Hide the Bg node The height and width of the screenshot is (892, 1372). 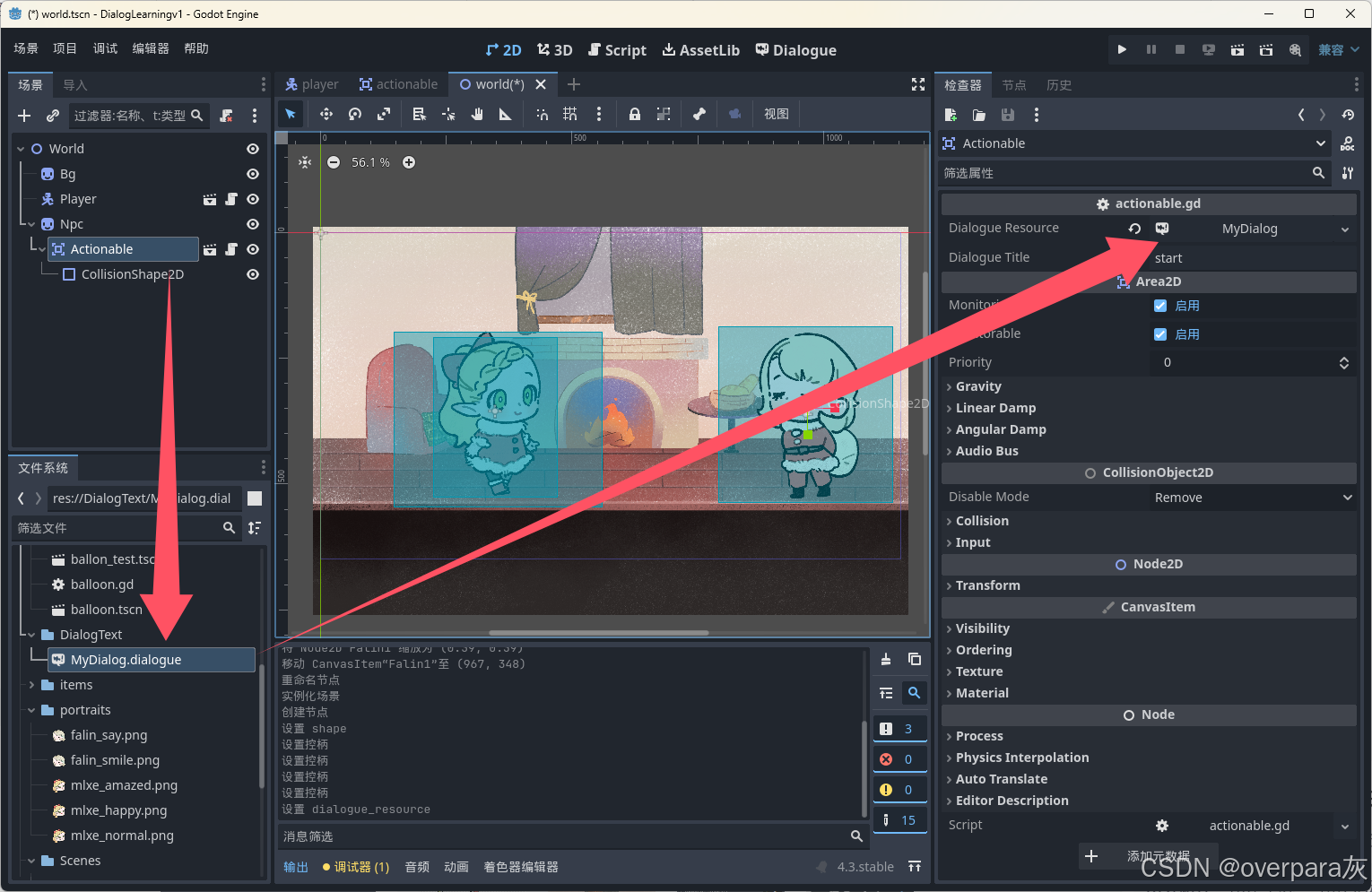[253, 174]
